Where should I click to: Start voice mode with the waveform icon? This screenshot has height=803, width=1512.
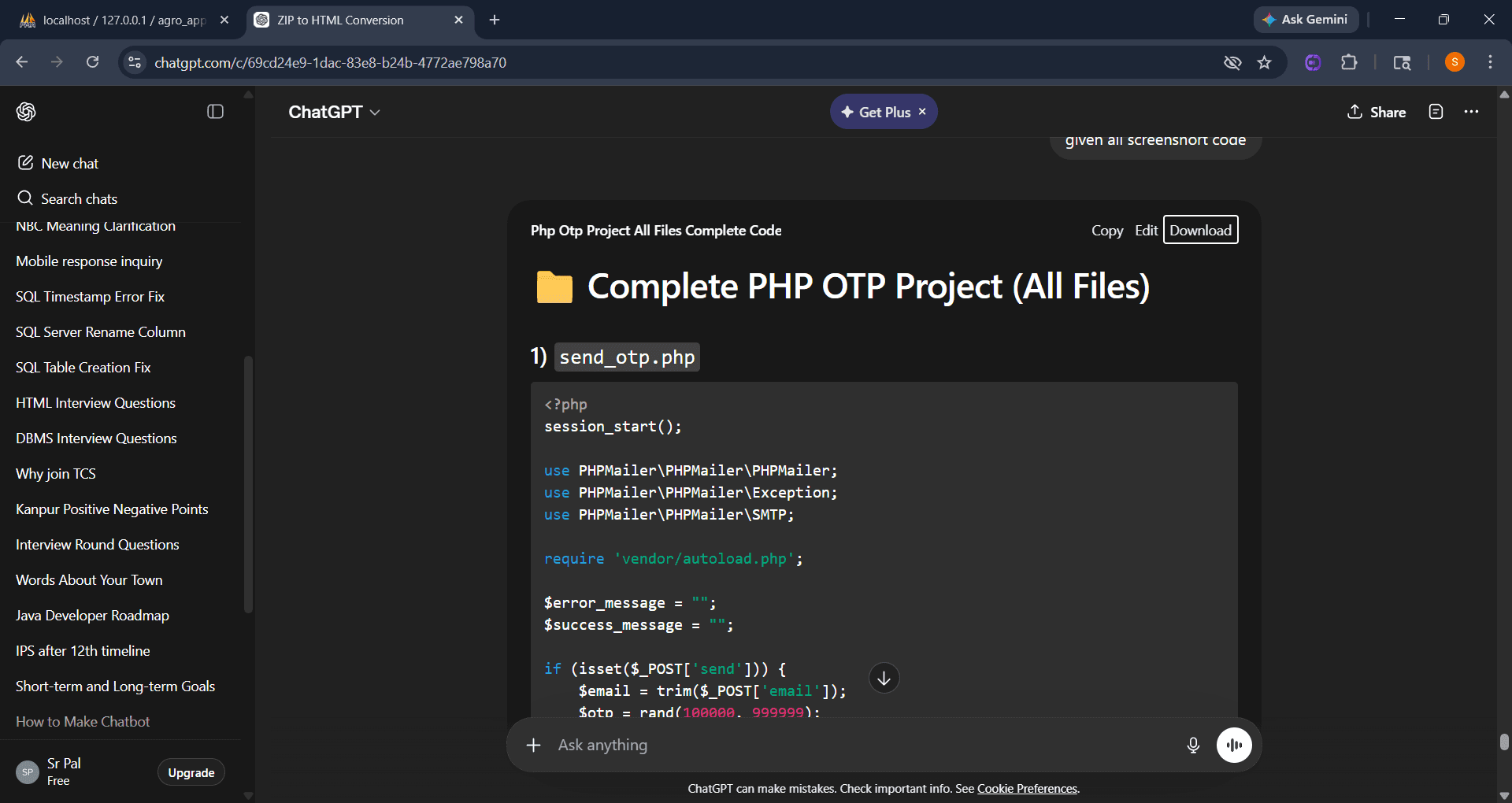[1234, 745]
